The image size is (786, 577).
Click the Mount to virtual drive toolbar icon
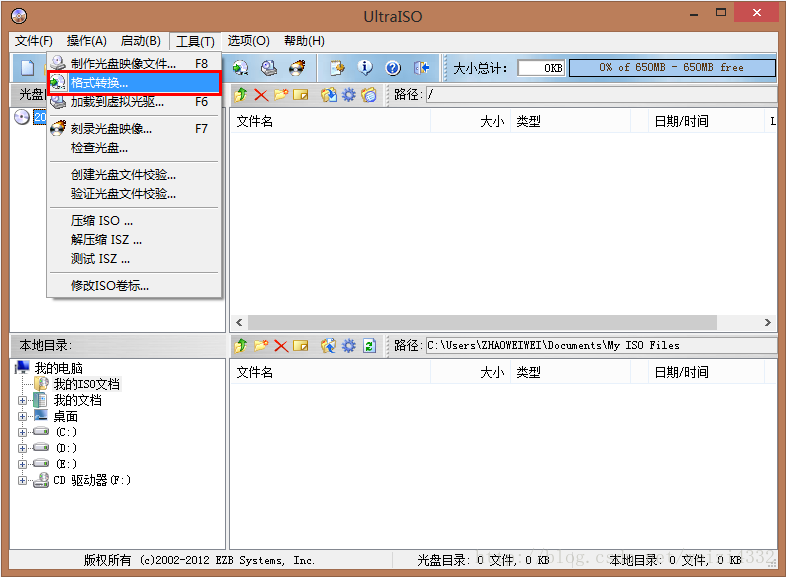269,68
